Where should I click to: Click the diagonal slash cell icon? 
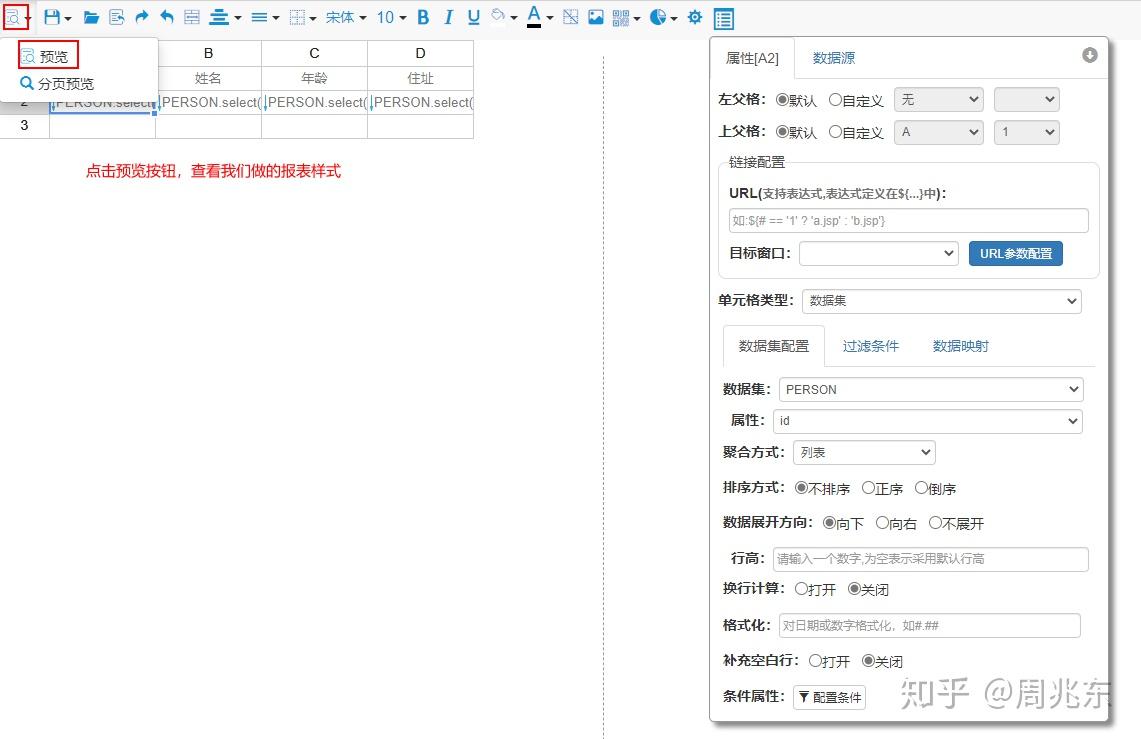click(570, 17)
